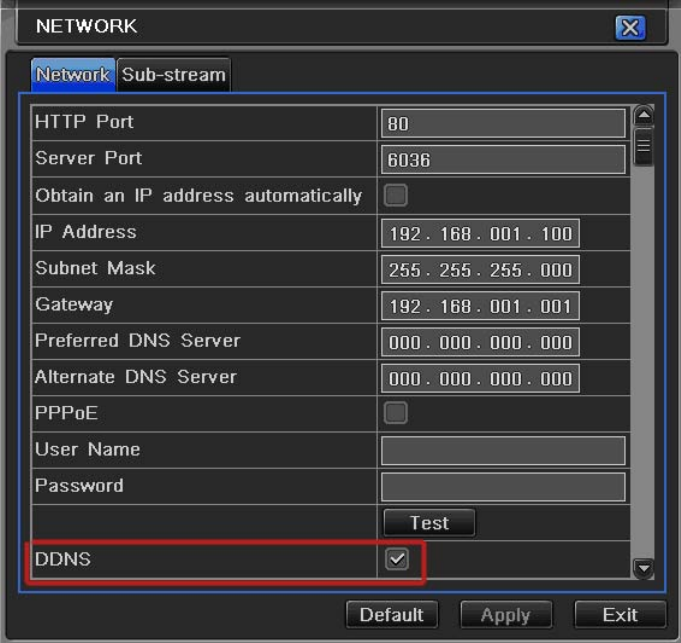This screenshot has height=643, width=681.
Task: Click the scroll up arrow
Action: pyautogui.click(x=644, y=115)
